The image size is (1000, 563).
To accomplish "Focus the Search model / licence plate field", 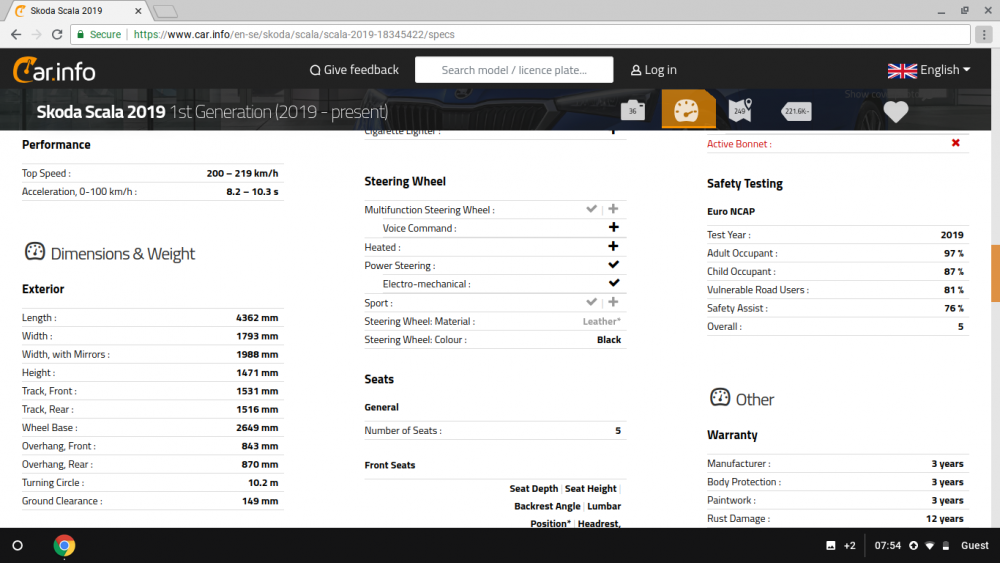I will (x=514, y=70).
